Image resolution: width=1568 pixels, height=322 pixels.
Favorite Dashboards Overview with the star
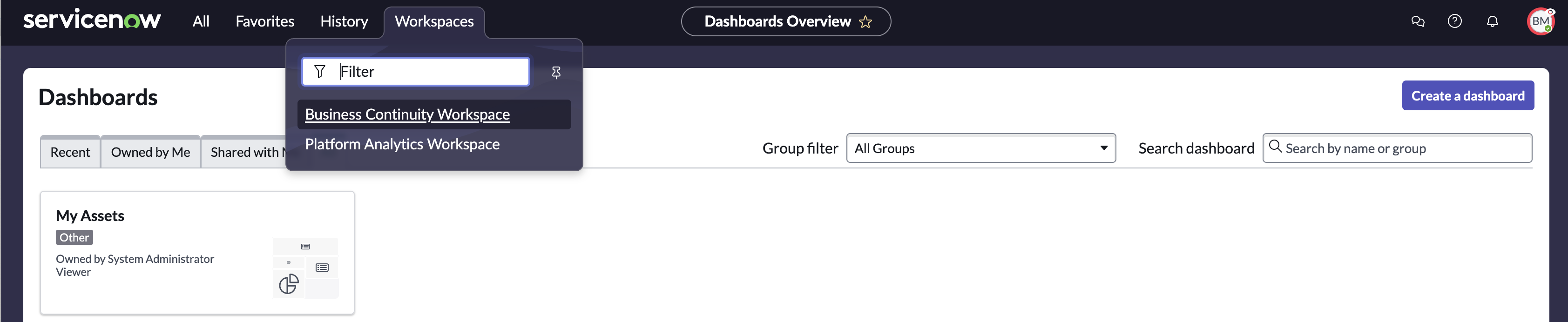coord(865,22)
